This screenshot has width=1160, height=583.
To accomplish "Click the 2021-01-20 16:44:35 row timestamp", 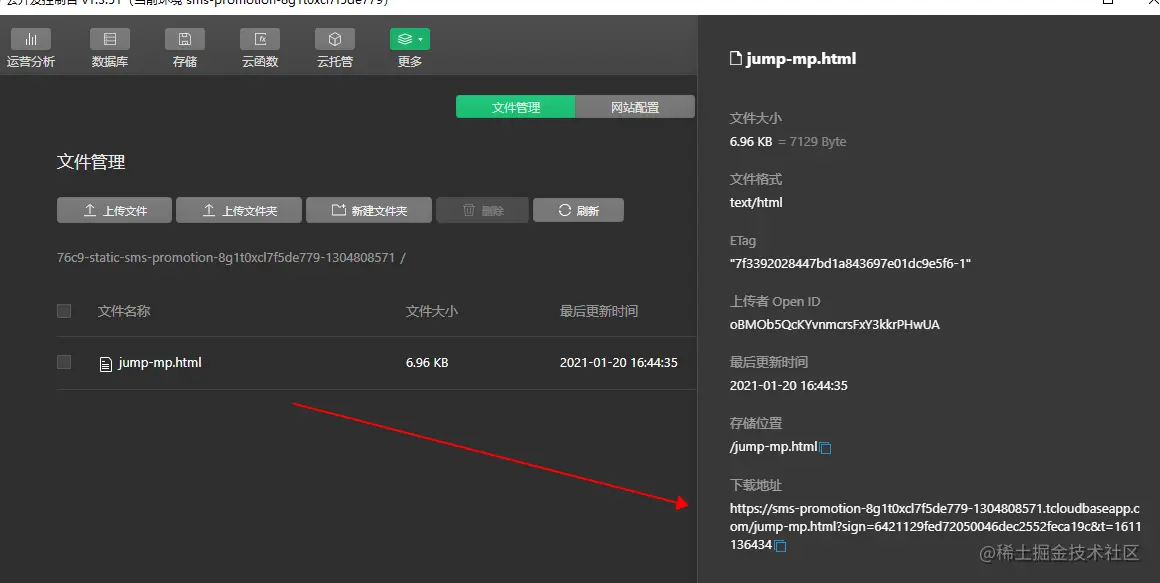I will tap(618, 363).
